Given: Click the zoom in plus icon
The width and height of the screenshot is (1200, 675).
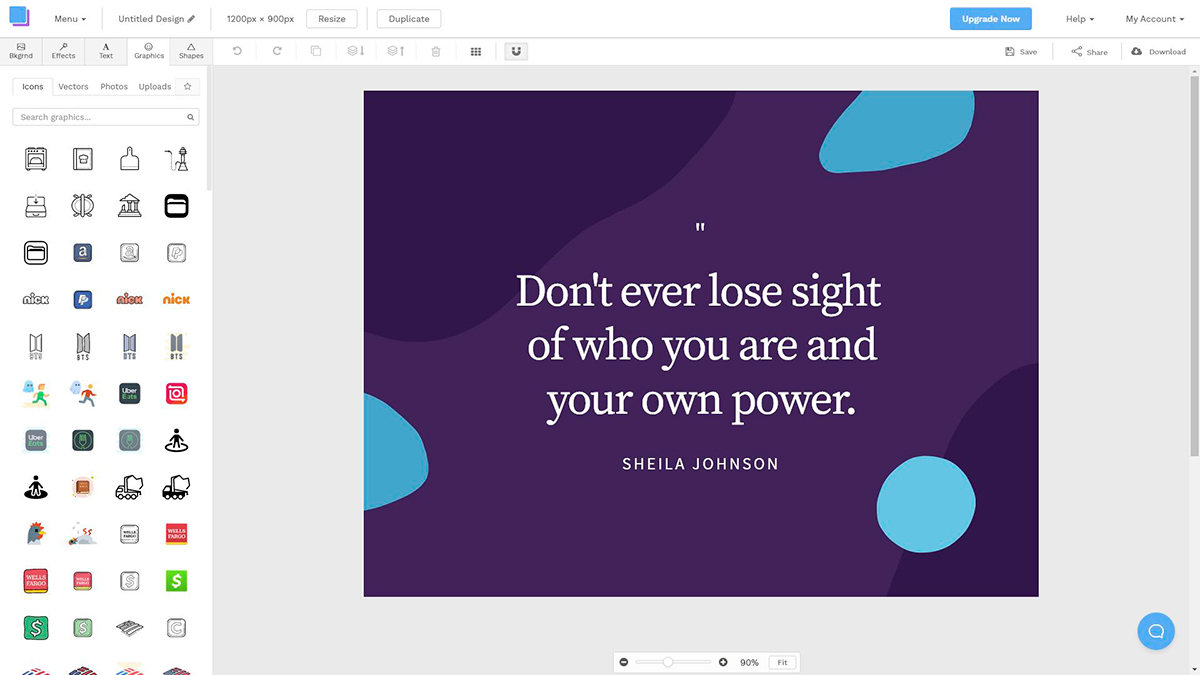Looking at the screenshot, I should click(x=723, y=662).
